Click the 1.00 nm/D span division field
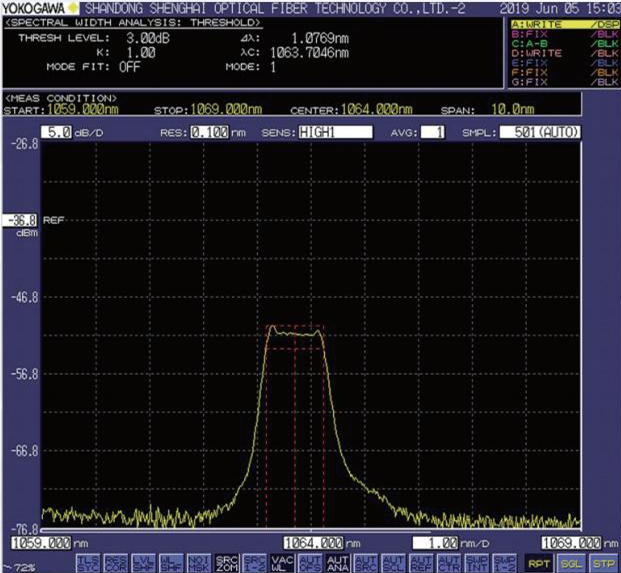The width and height of the screenshot is (621, 573). click(435, 543)
